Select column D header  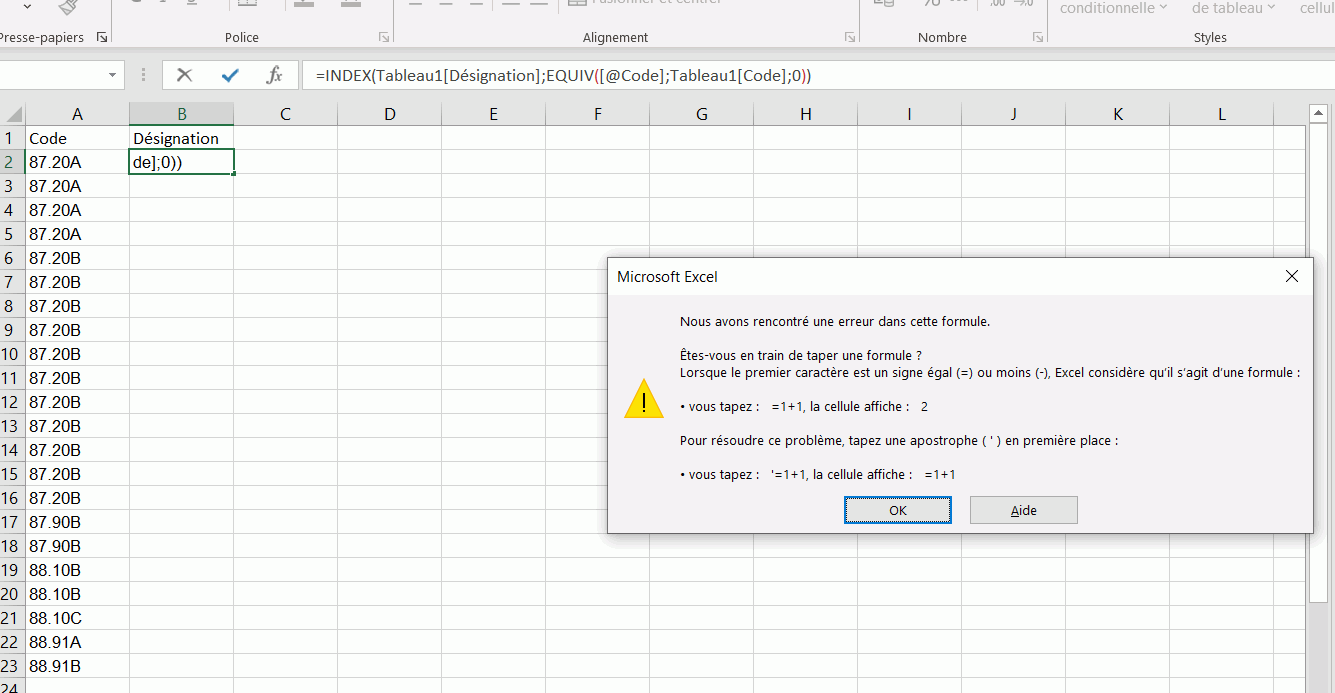point(389,114)
